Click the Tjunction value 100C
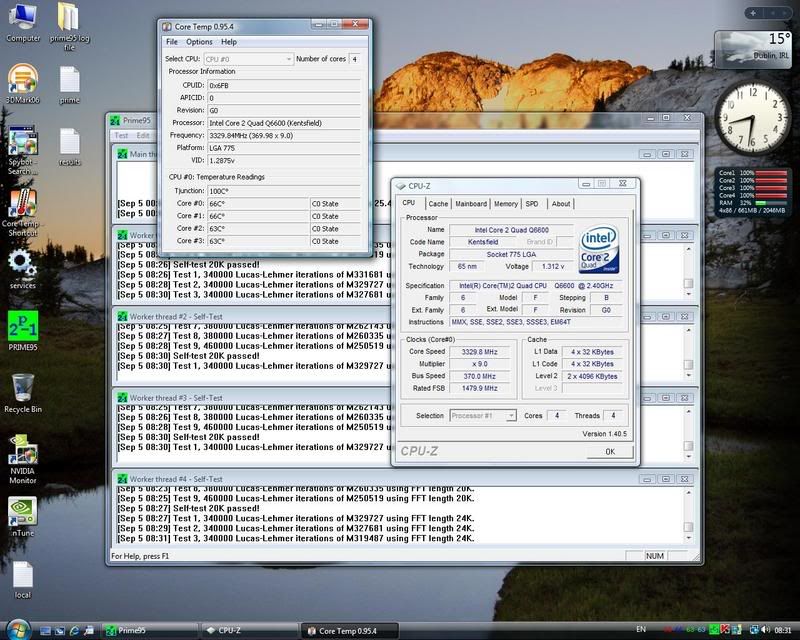800x640 pixels. pos(284,191)
